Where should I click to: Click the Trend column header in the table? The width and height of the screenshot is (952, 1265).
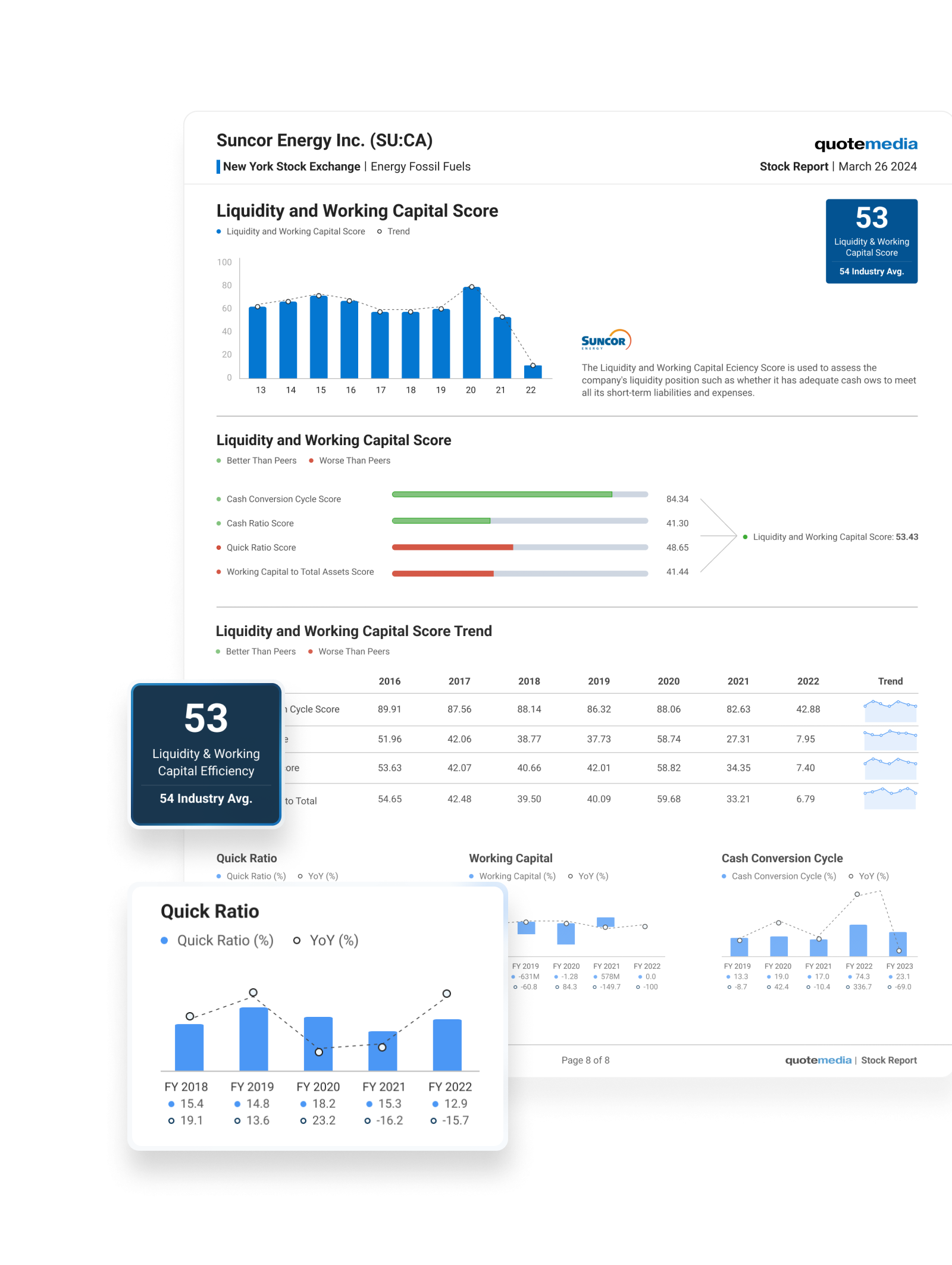click(890, 681)
